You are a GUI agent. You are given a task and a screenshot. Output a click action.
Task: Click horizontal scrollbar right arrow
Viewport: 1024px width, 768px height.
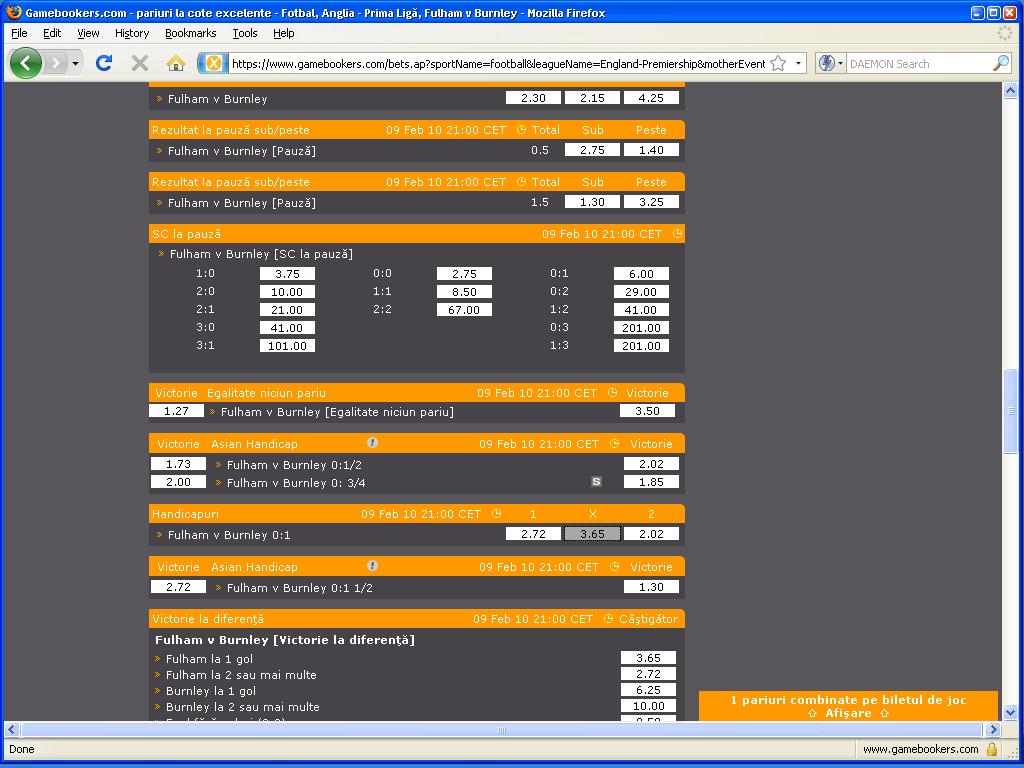[x=993, y=729]
